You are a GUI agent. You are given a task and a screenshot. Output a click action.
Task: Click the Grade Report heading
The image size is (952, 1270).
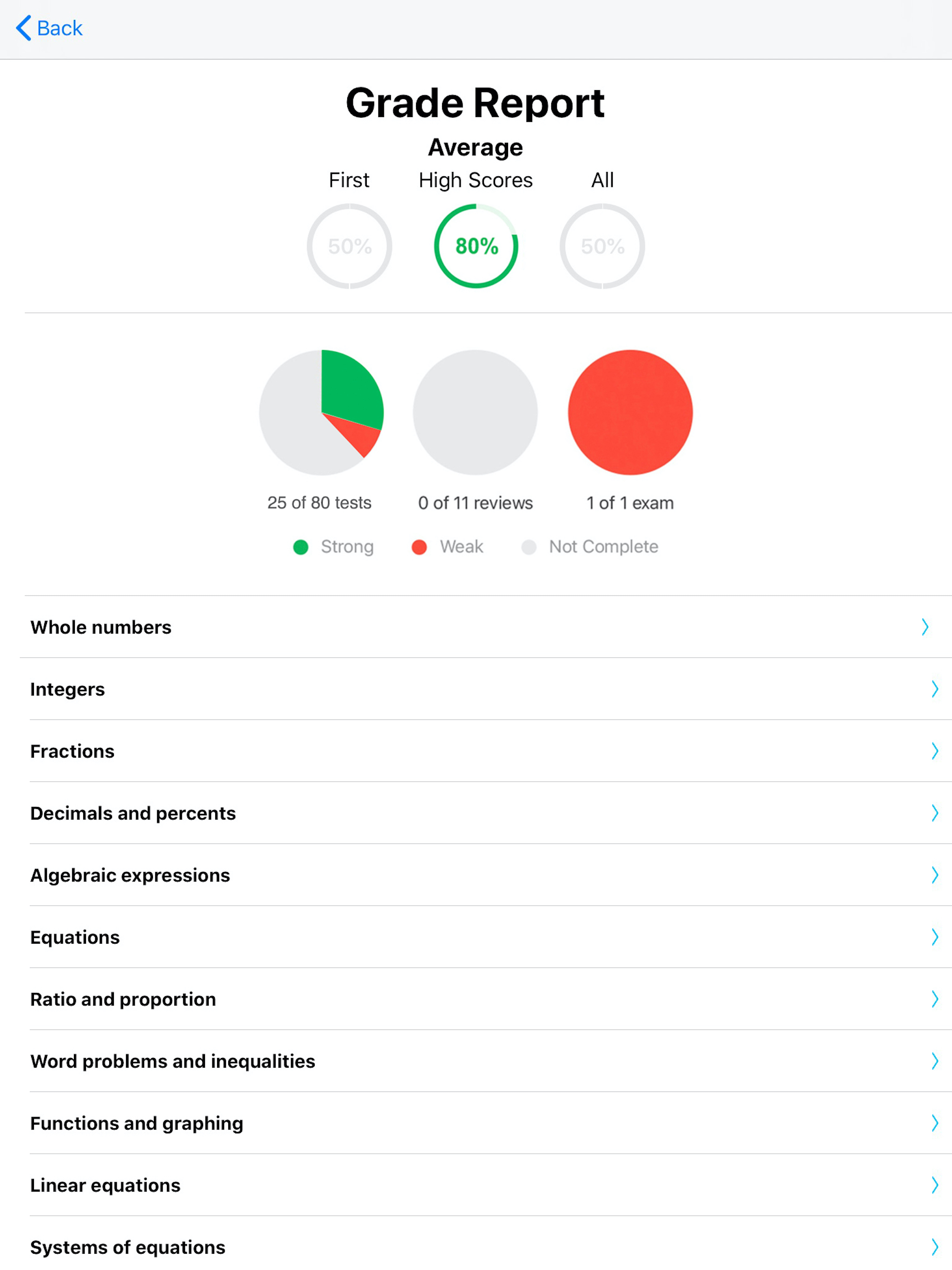pos(476,104)
